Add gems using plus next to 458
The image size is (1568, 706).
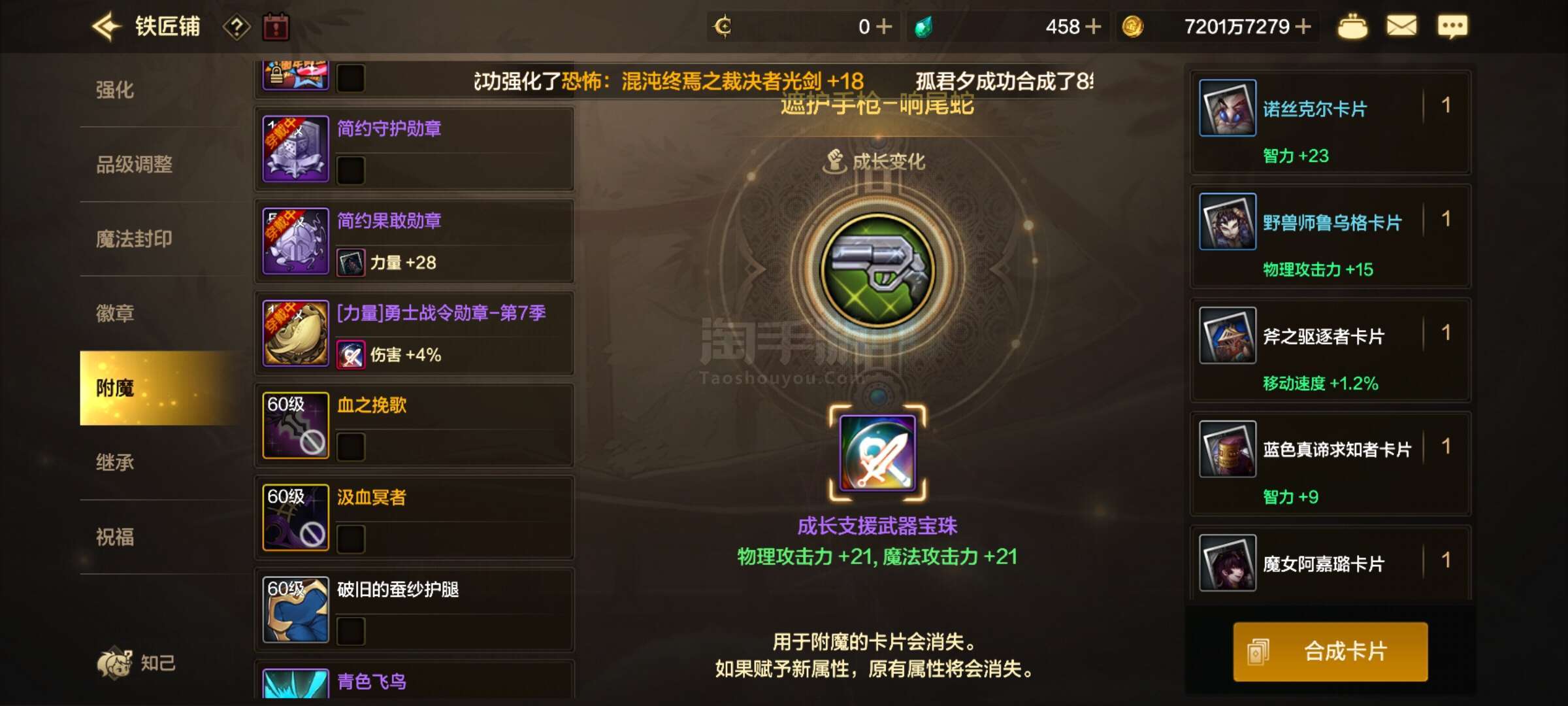1092,27
